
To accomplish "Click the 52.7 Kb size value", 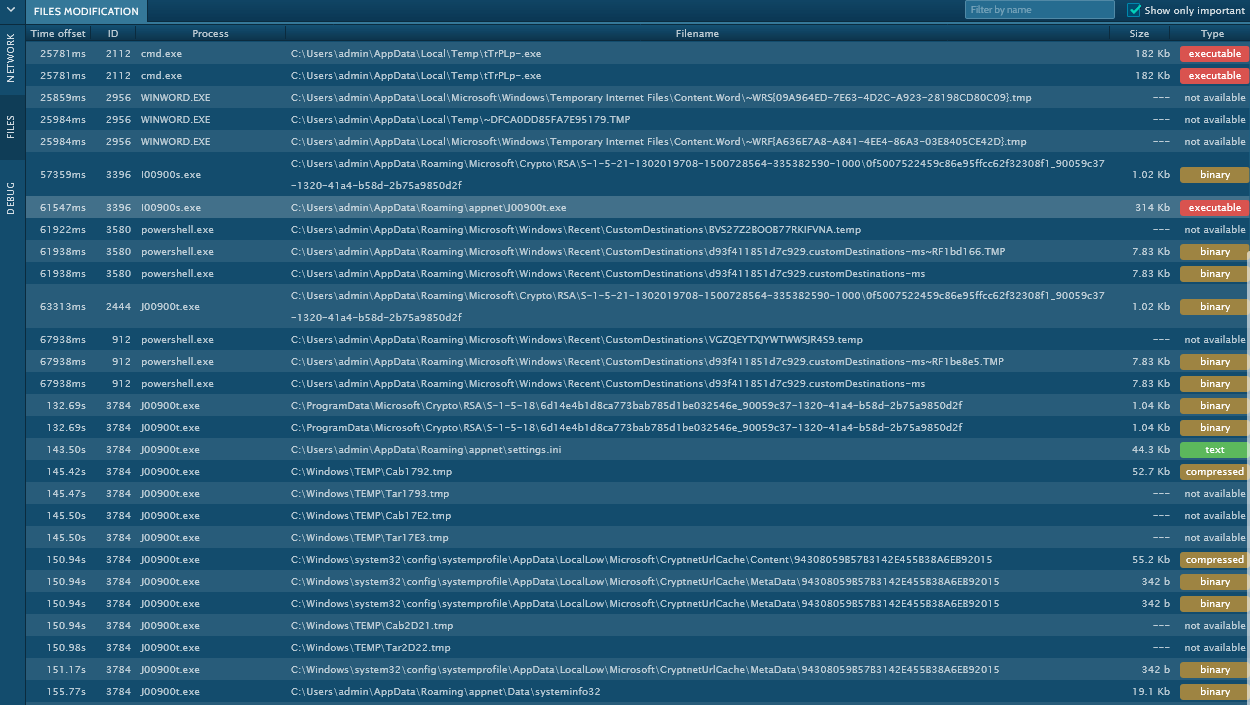I will click(x=1150, y=472).
